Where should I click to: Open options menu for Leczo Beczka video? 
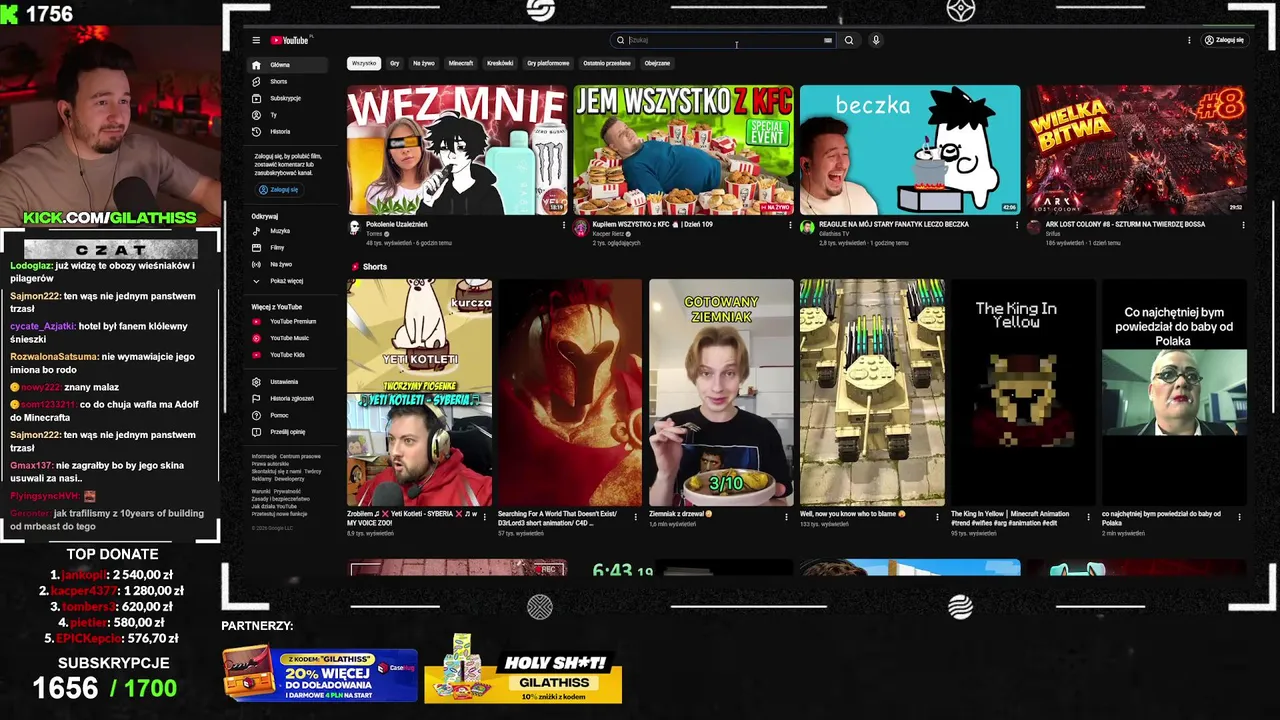[x=1016, y=225]
